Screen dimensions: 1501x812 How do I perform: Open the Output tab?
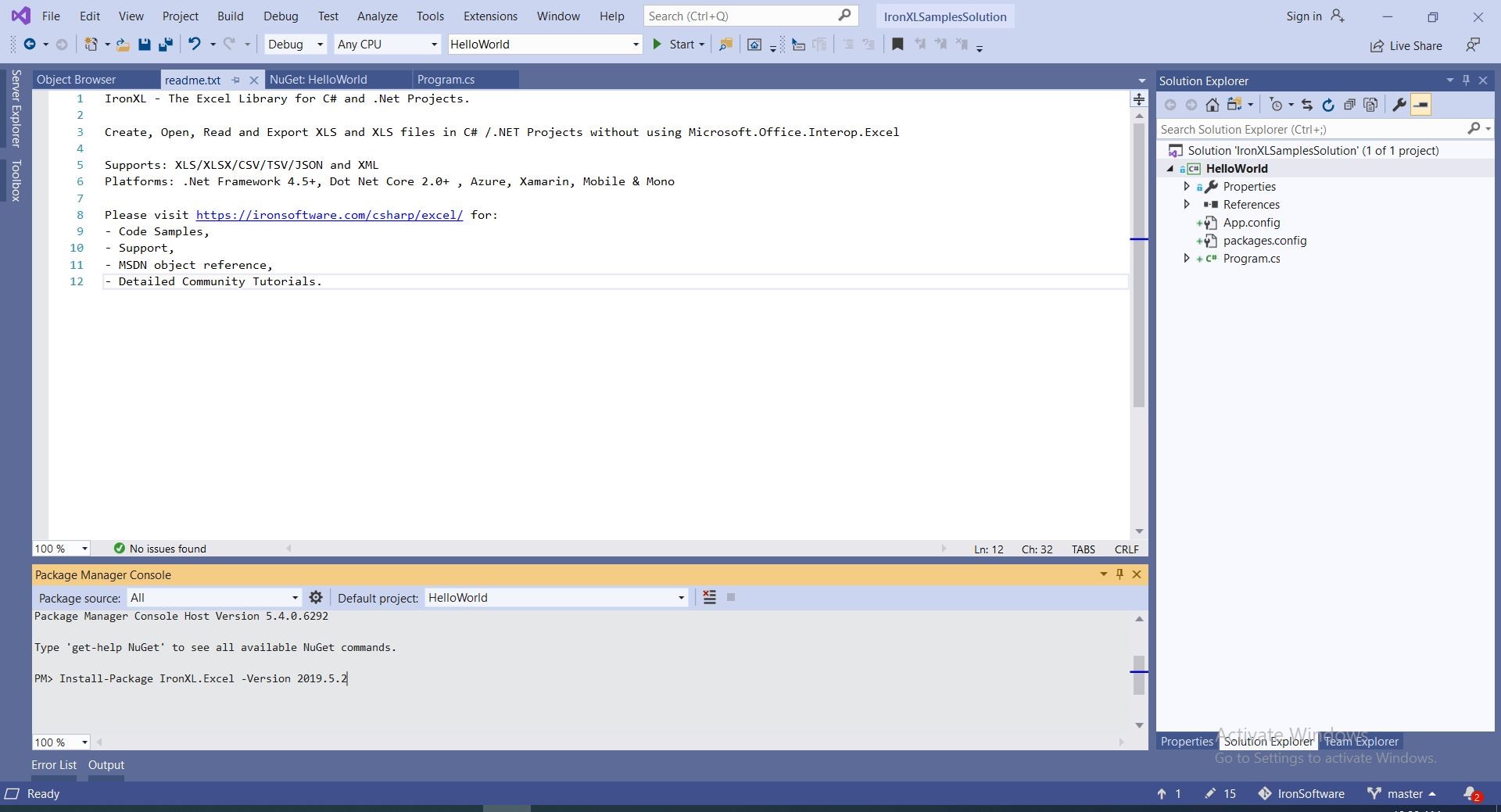coord(106,765)
